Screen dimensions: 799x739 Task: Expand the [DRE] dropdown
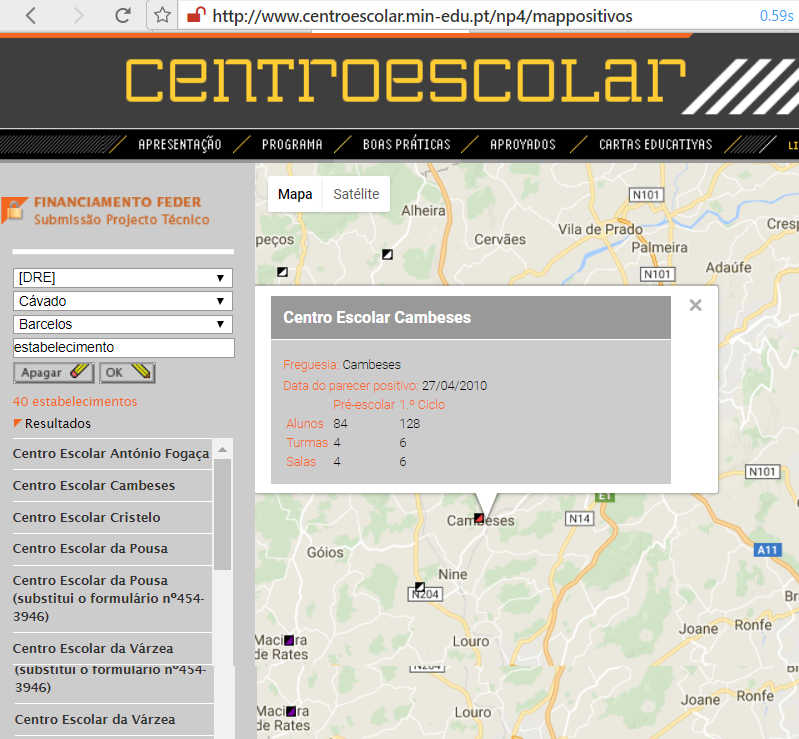tap(123, 278)
